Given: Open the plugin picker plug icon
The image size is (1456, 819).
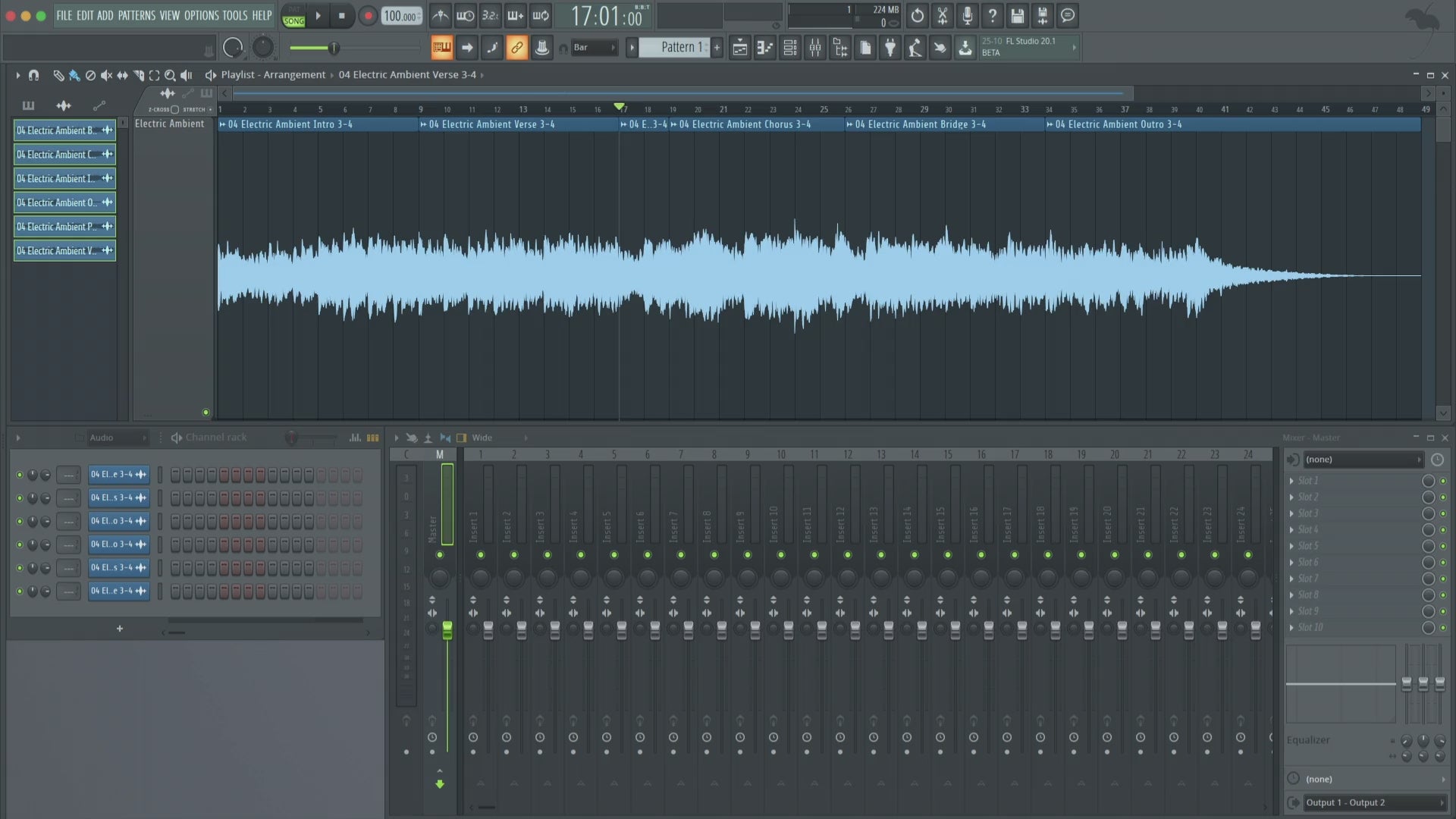Looking at the screenshot, I should [x=890, y=48].
